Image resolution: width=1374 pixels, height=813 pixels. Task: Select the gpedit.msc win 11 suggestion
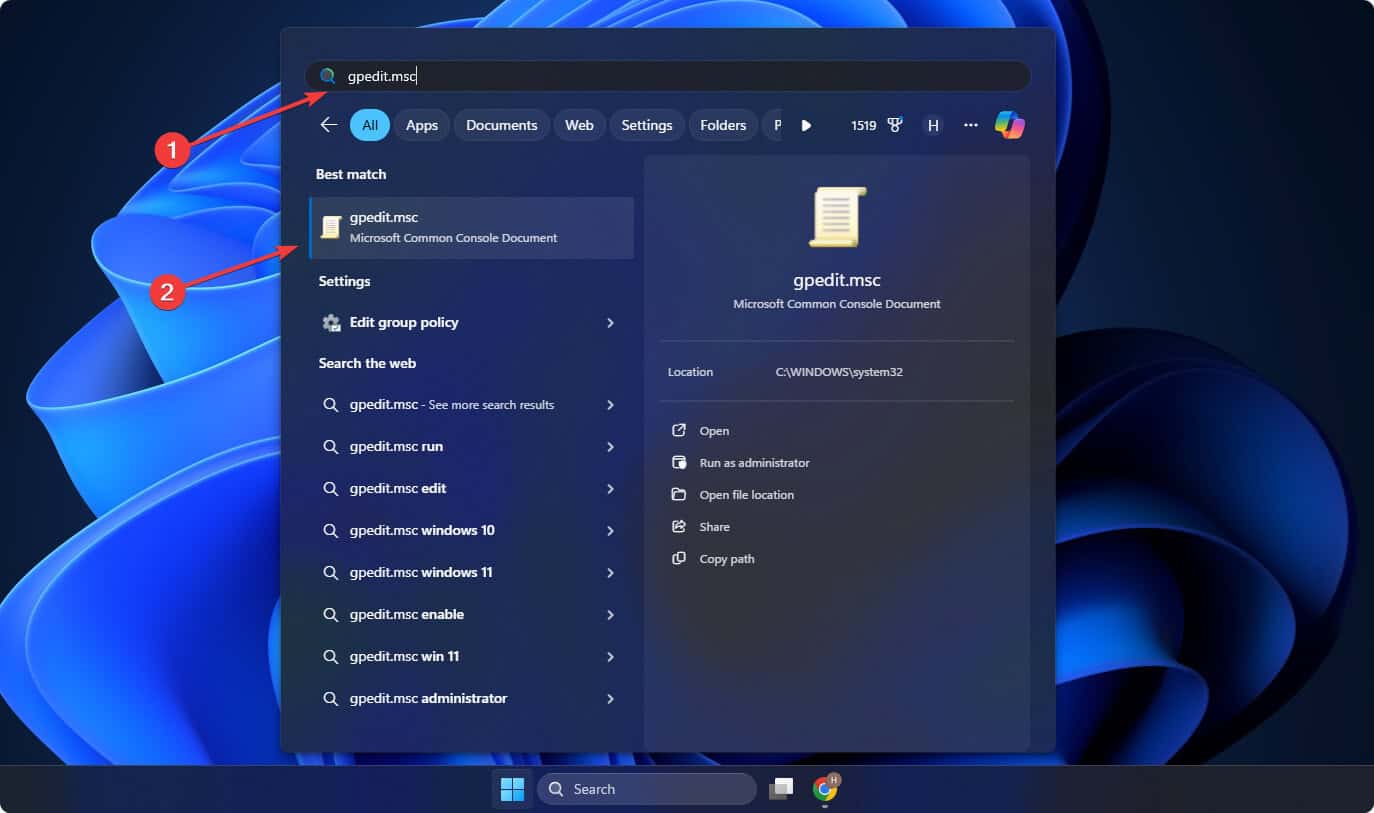tap(472, 656)
